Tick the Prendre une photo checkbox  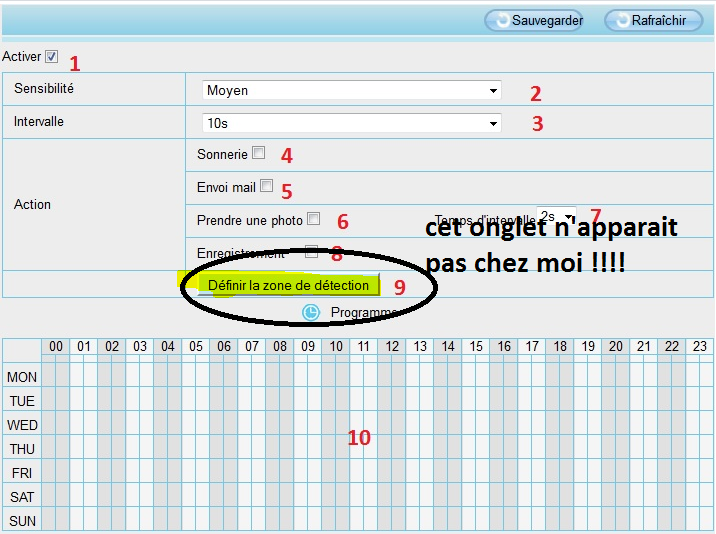(x=314, y=218)
